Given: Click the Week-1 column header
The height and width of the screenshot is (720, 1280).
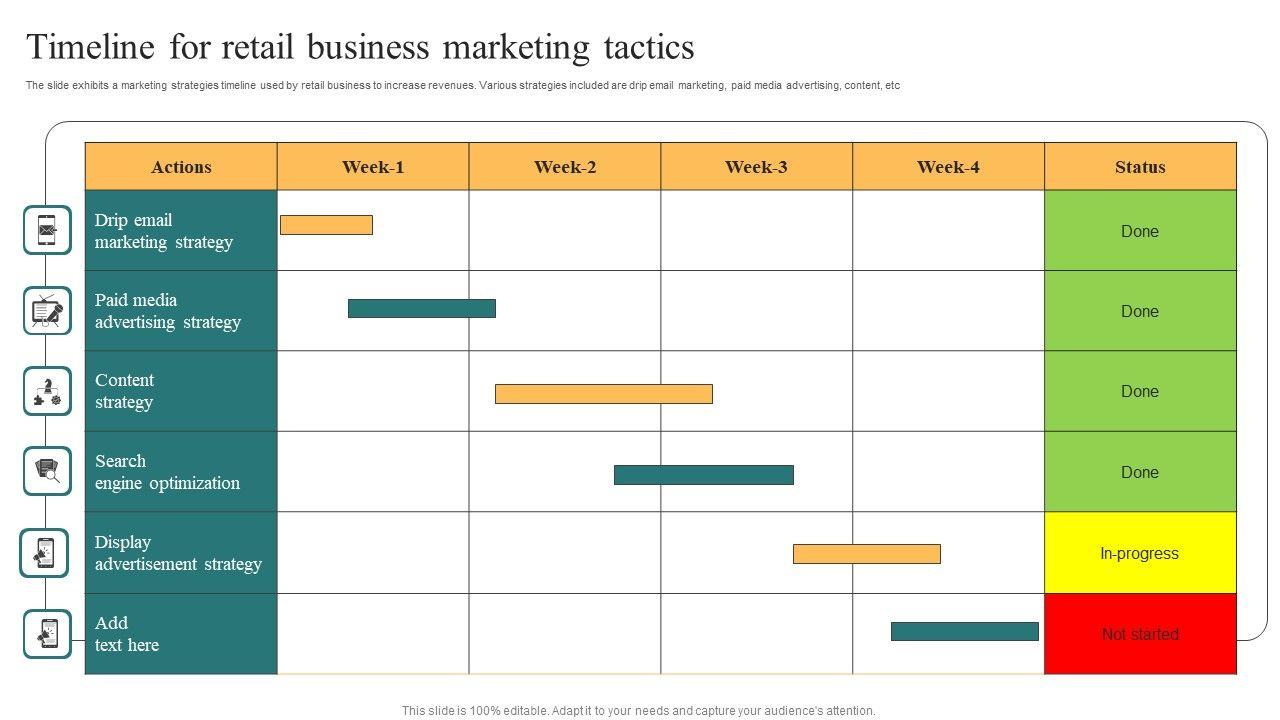Looking at the screenshot, I should [373, 167].
